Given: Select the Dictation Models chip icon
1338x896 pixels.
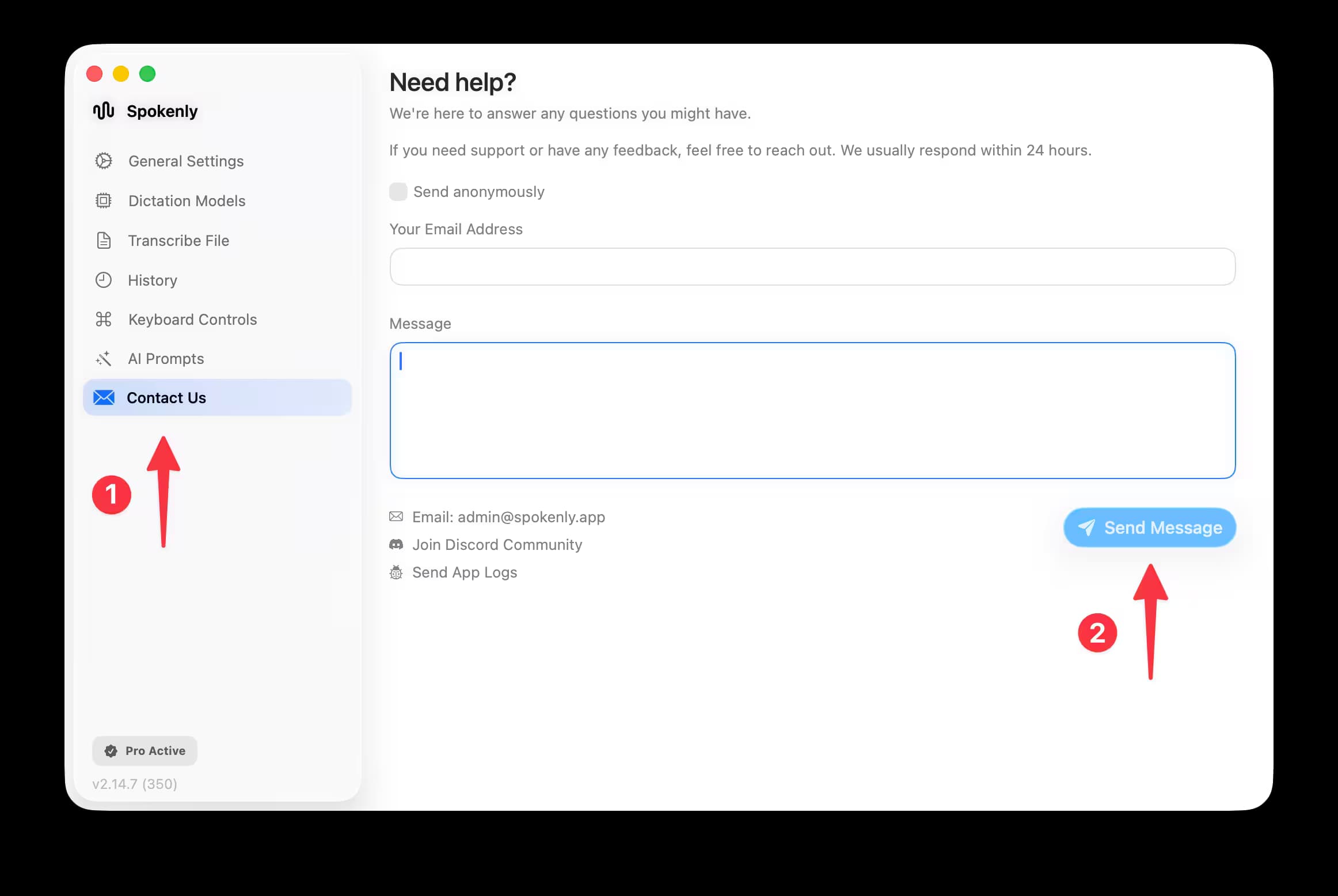Looking at the screenshot, I should (x=104, y=200).
